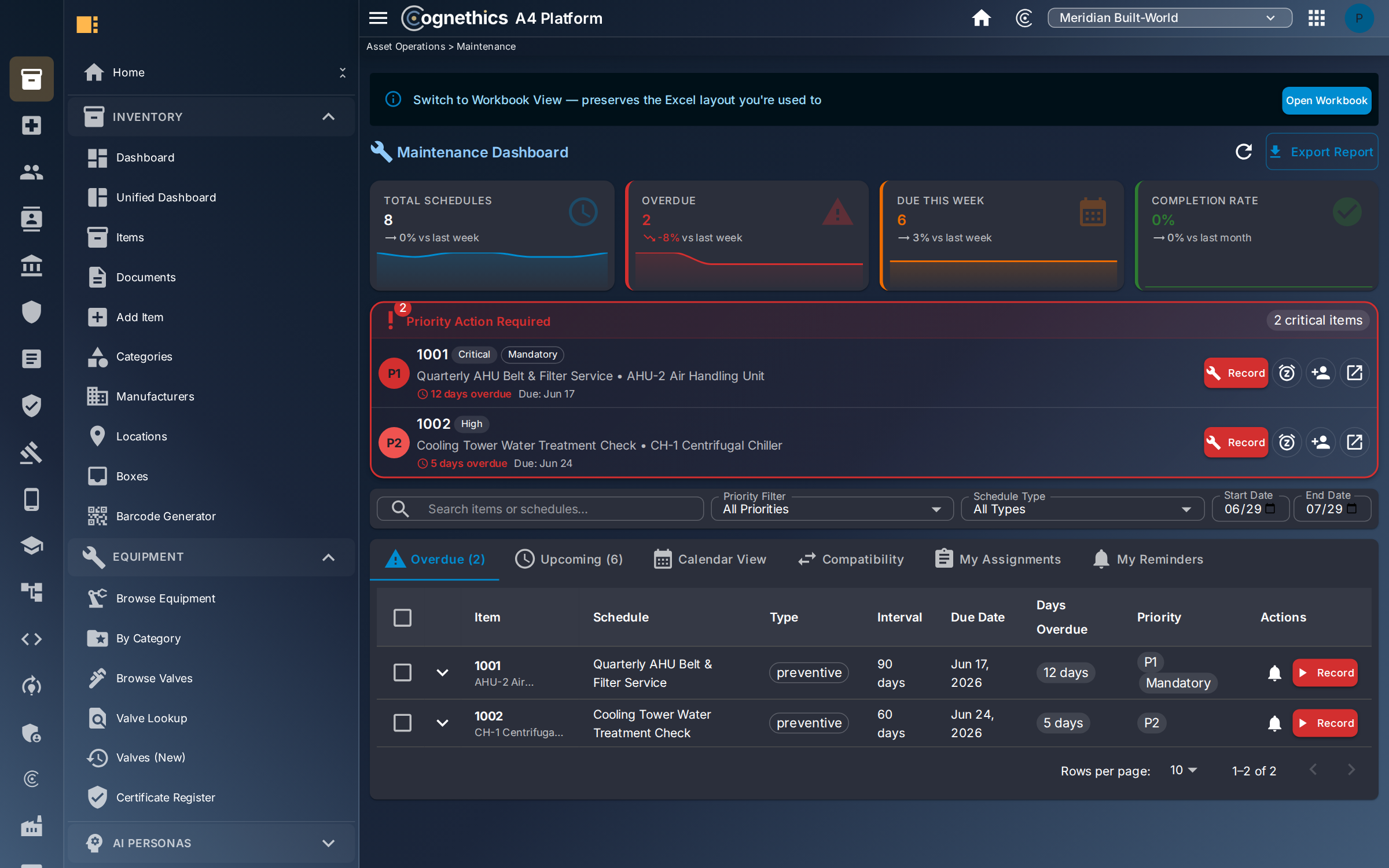Click the search items or schedules field

(541, 509)
